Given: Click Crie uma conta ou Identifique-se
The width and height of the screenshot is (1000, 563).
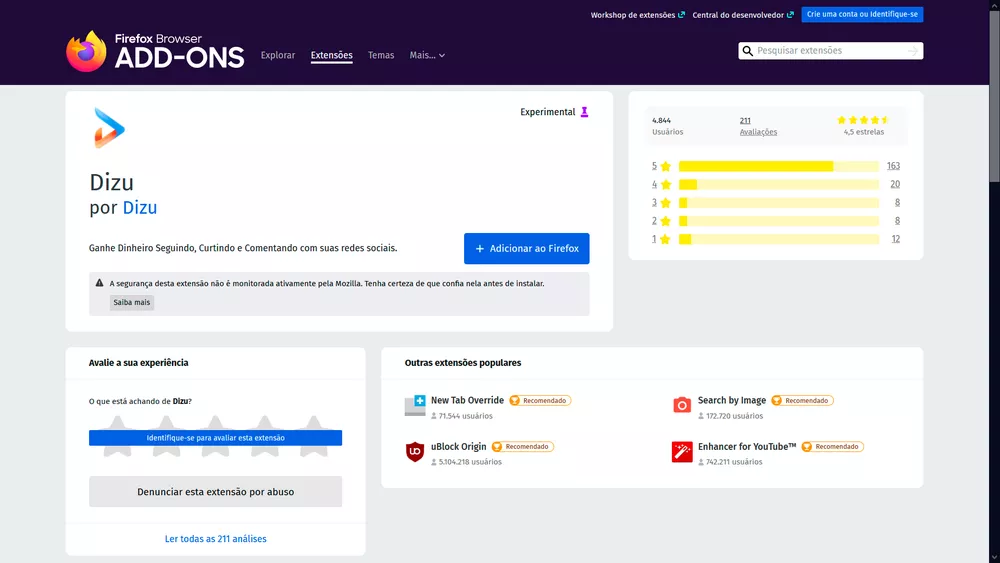Looking at the screenshot, I should pyautogui.click(x=862, y=15).
